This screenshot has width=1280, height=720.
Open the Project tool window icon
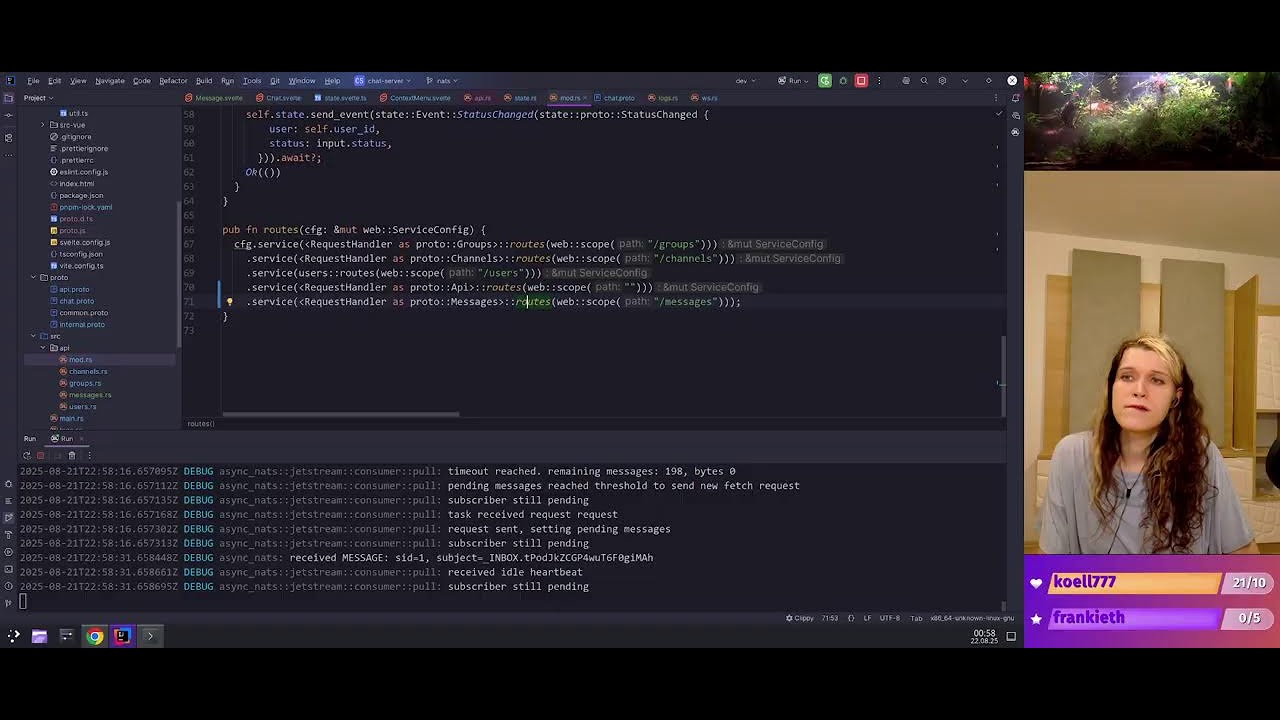coord(8,98)
